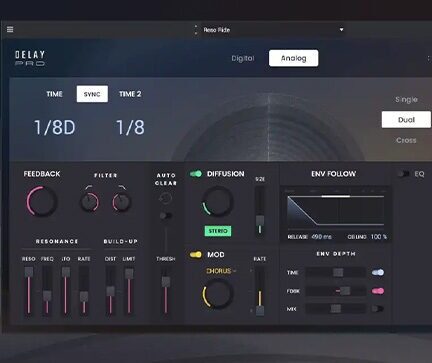Click the ENV FOLLOW heading
This screenshot has height=363, width=432.
coord(333,174)
